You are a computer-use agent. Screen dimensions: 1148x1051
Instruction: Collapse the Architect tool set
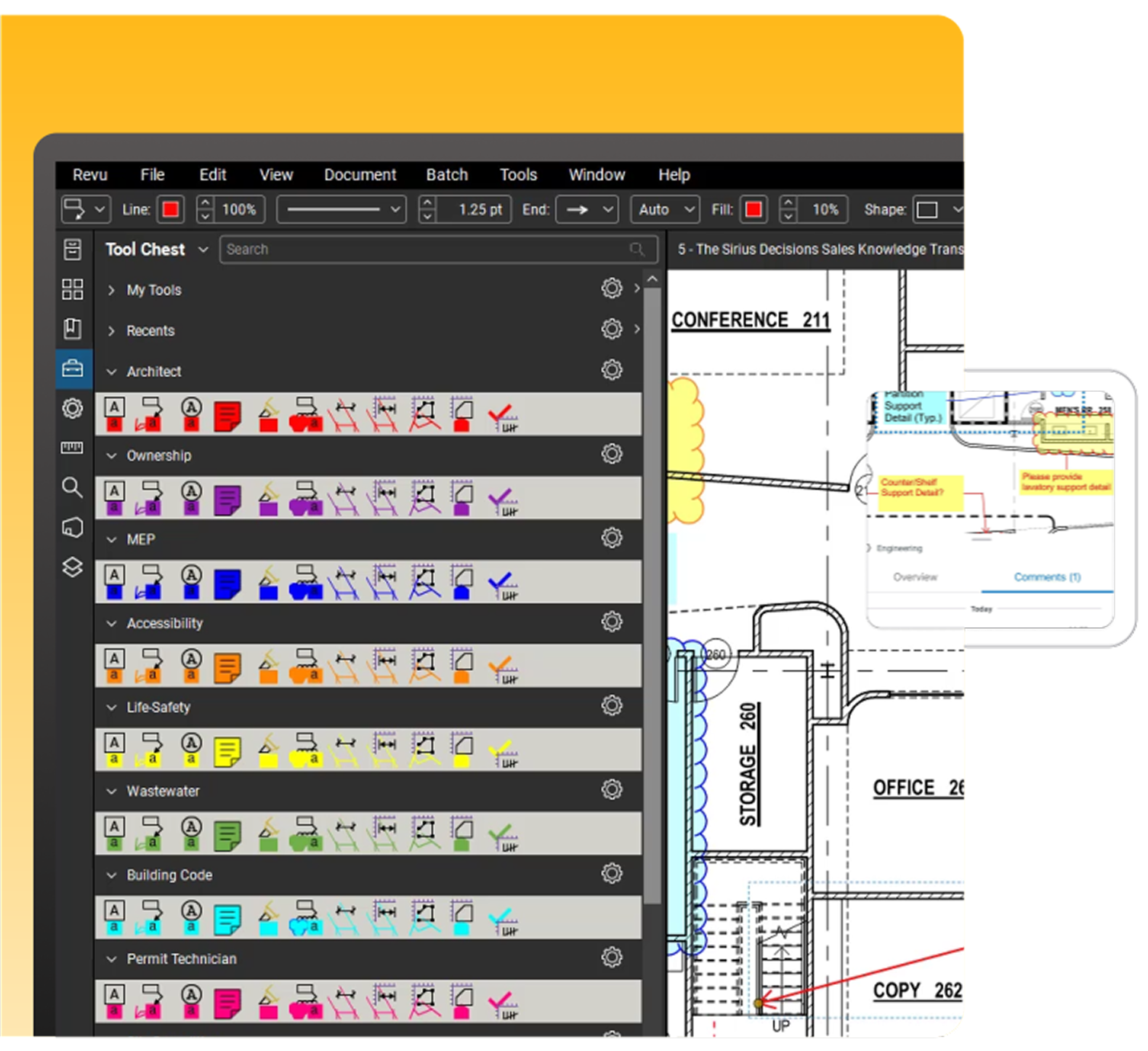[112, 372]
